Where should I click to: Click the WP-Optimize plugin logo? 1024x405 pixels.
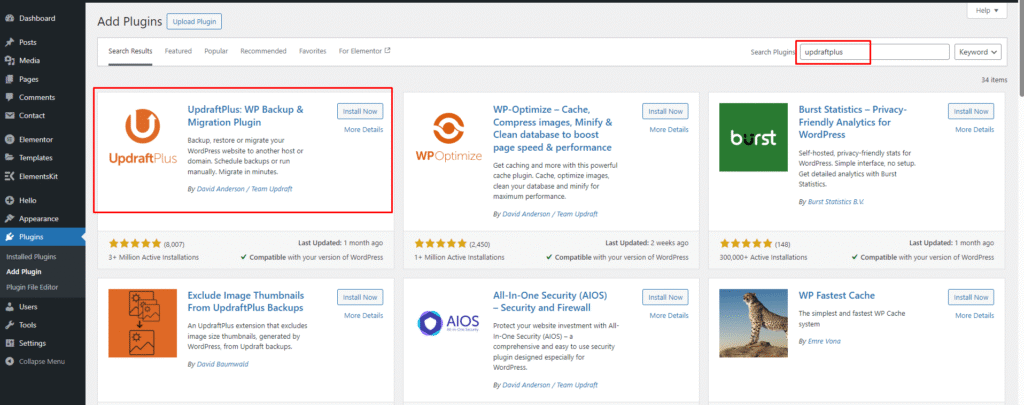coord(449,135)
